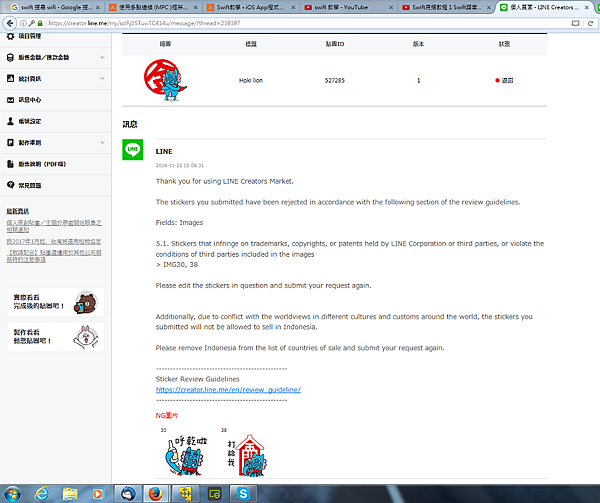
Task: Go back with the browser back arrow
Action: pyautogui.click(x=10, y=23)
